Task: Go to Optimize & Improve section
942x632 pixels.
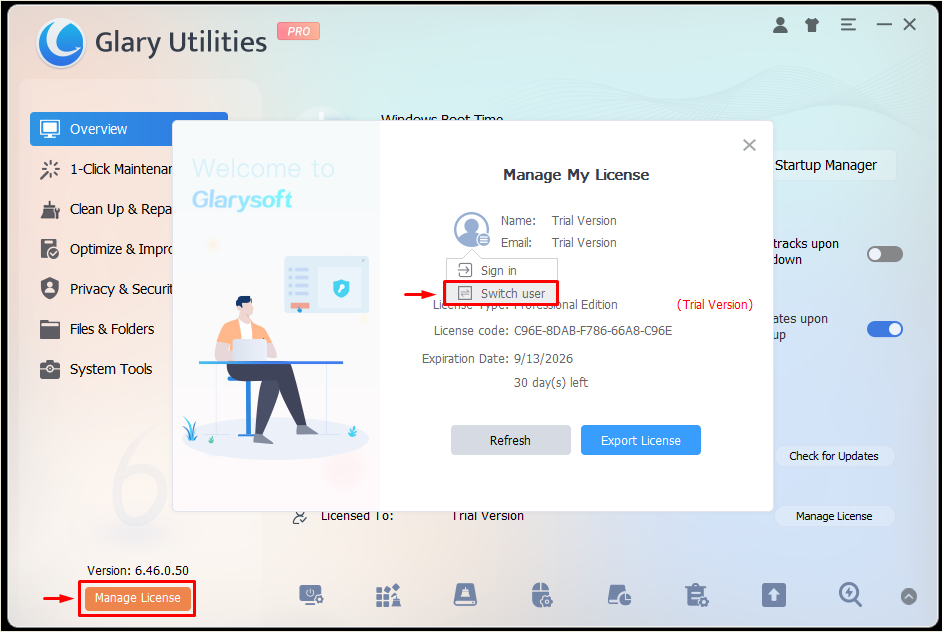Action: (106, 249)
